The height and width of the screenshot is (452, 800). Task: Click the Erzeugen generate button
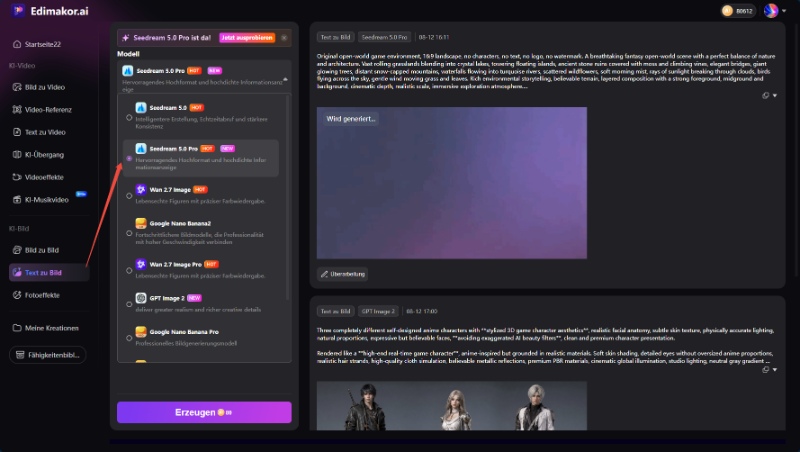pos(204,412)
